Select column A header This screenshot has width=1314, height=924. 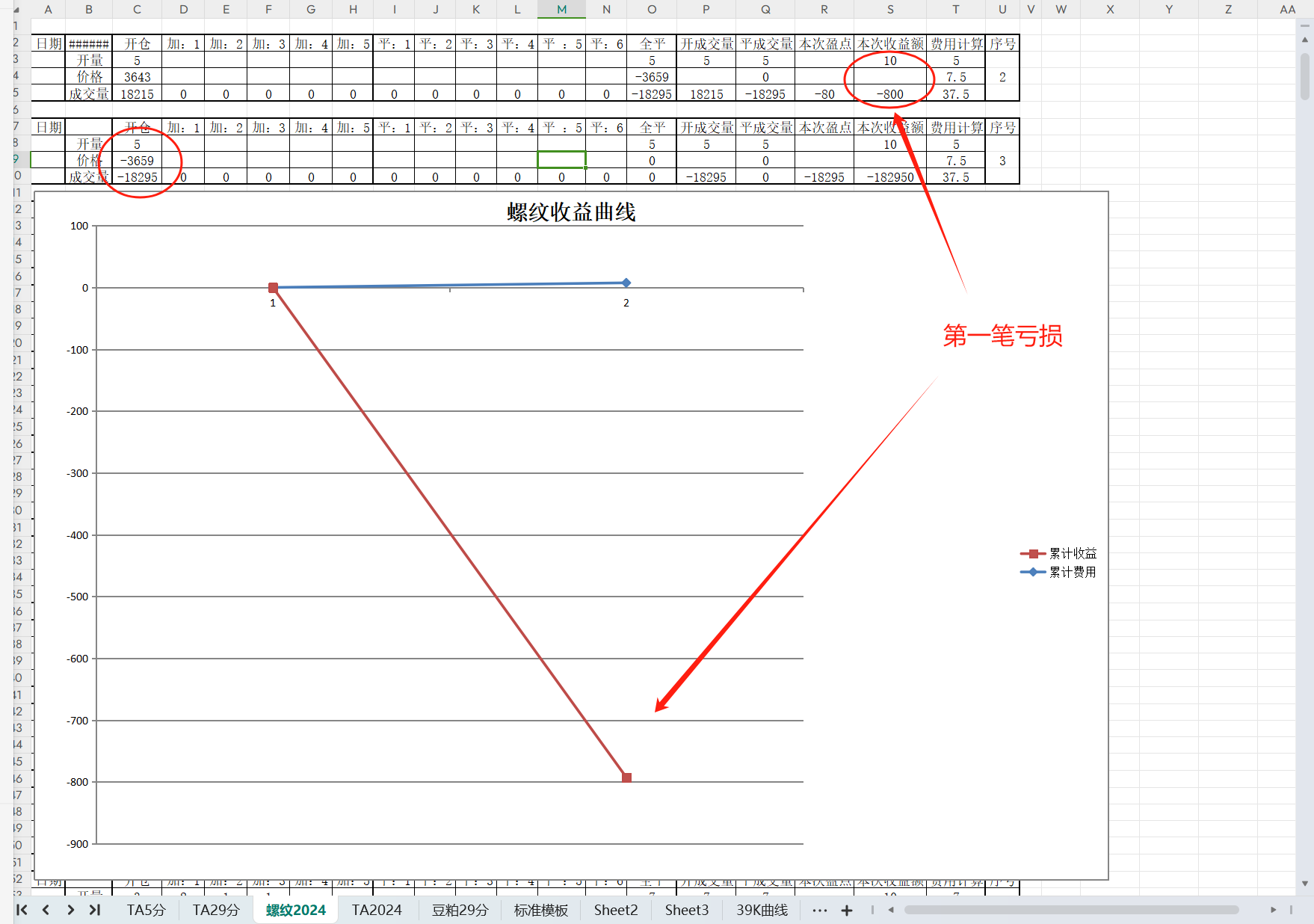48,10
